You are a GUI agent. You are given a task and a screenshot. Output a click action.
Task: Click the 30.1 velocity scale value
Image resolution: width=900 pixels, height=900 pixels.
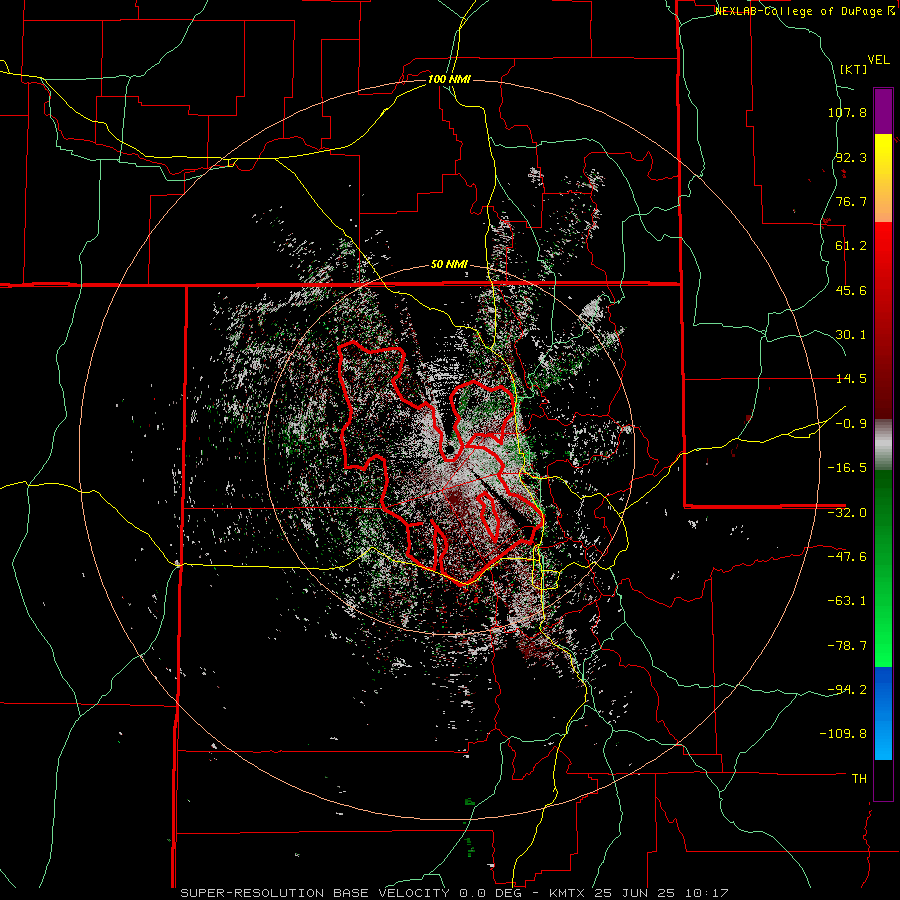click(x=851, y=335)
